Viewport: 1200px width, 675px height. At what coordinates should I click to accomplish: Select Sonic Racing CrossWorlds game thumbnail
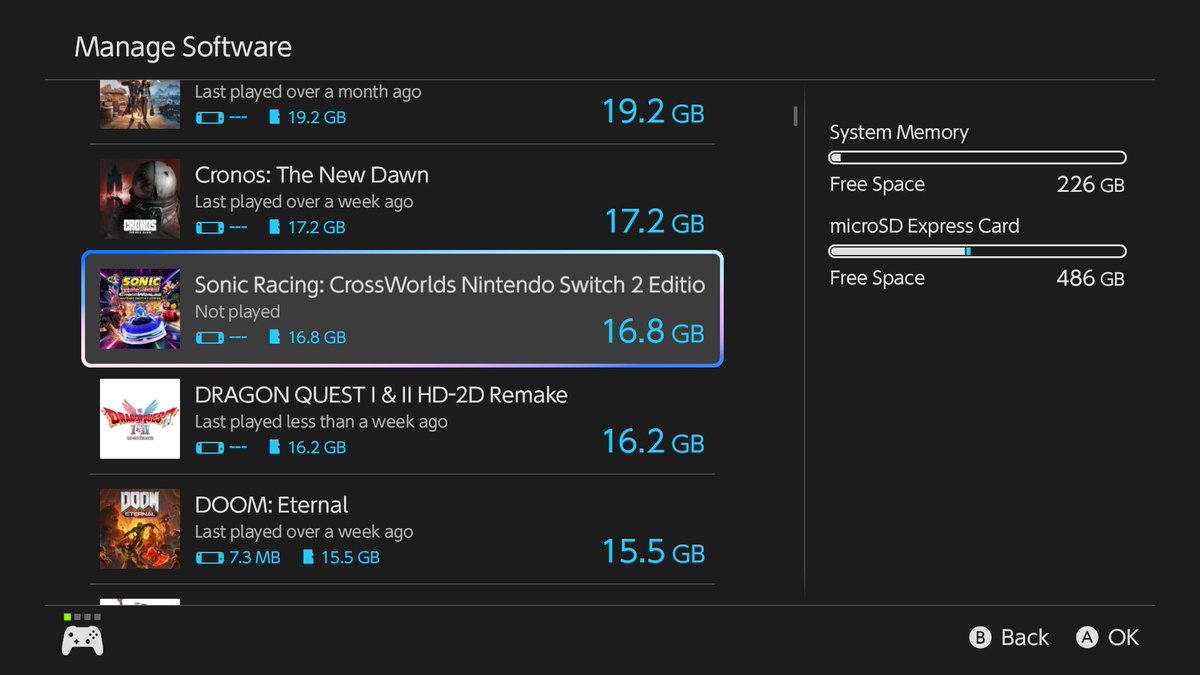coord(140,309)
